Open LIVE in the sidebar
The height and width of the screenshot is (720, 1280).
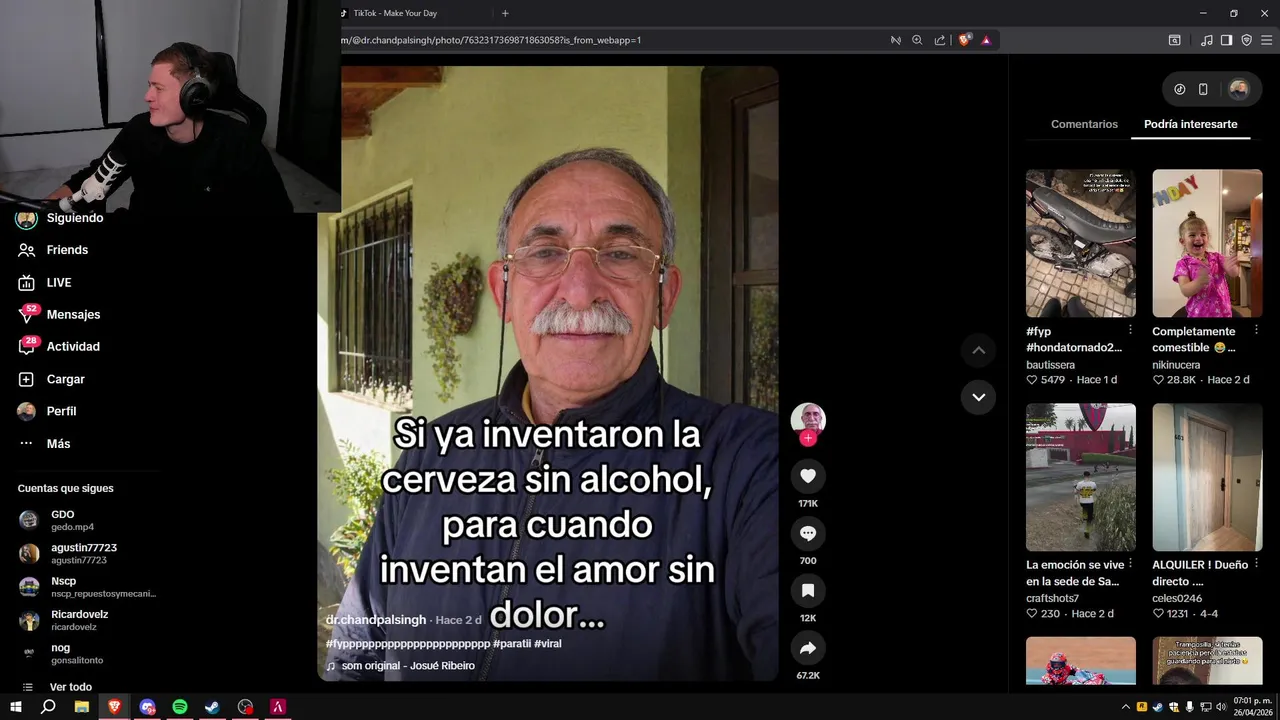(x=45, y=283)
